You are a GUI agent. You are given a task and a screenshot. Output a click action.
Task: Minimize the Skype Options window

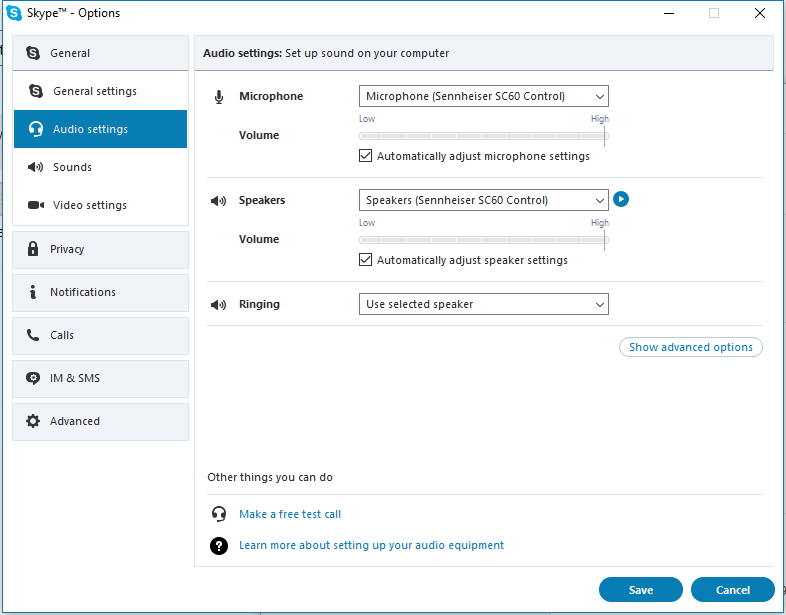(669, 13)
